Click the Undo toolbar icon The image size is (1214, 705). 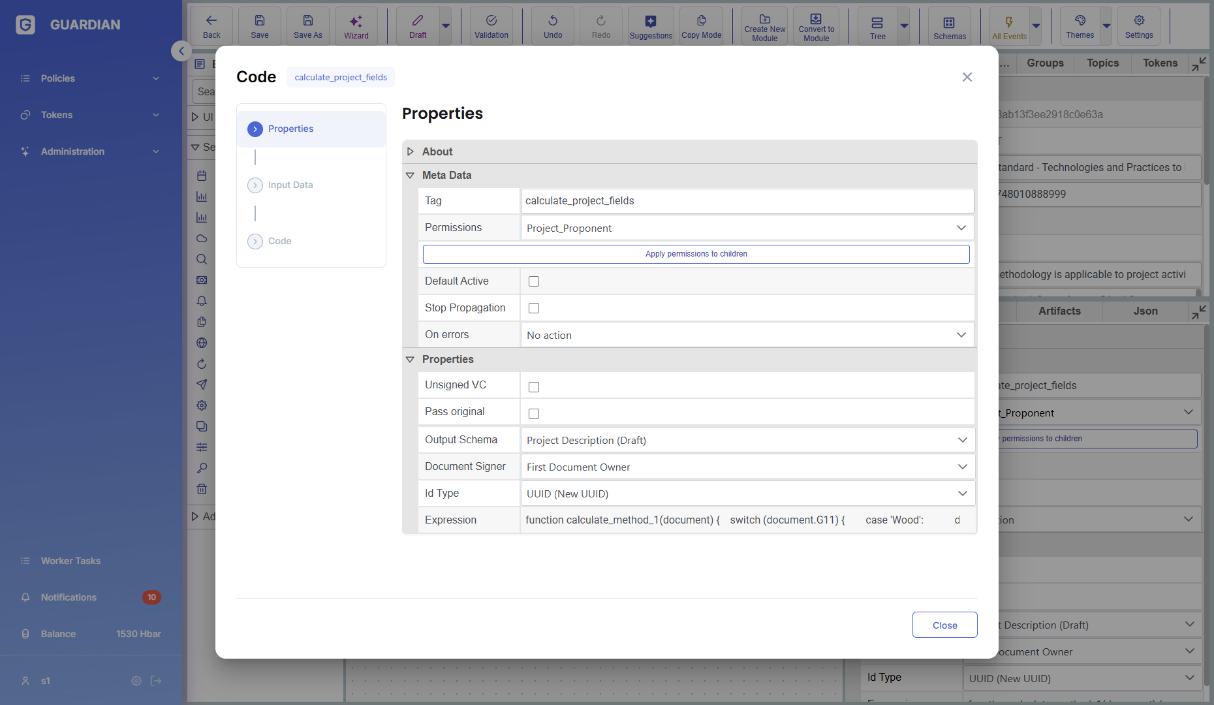(552, 26)
